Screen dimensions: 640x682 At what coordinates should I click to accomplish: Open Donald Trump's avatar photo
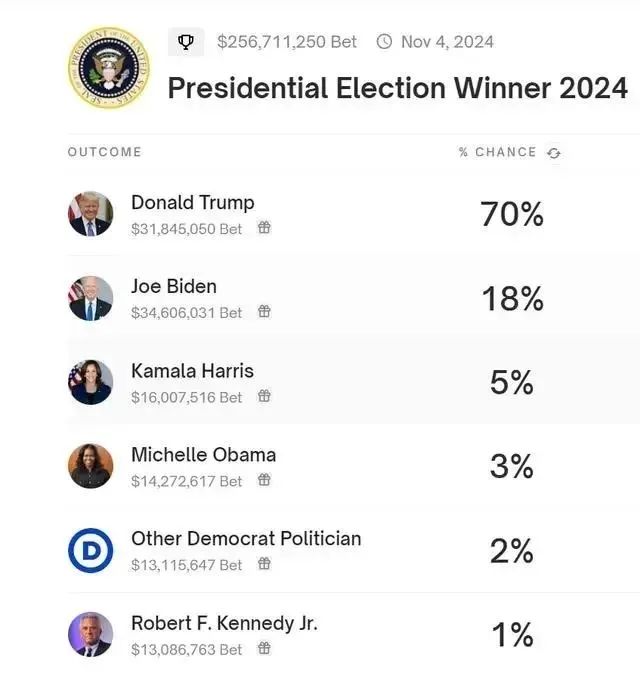tap(90, 214)
